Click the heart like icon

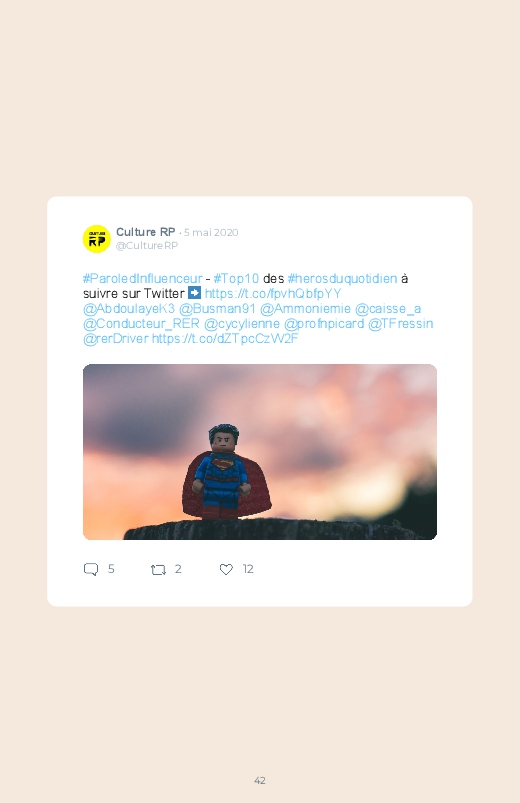[x=226, y=569]
